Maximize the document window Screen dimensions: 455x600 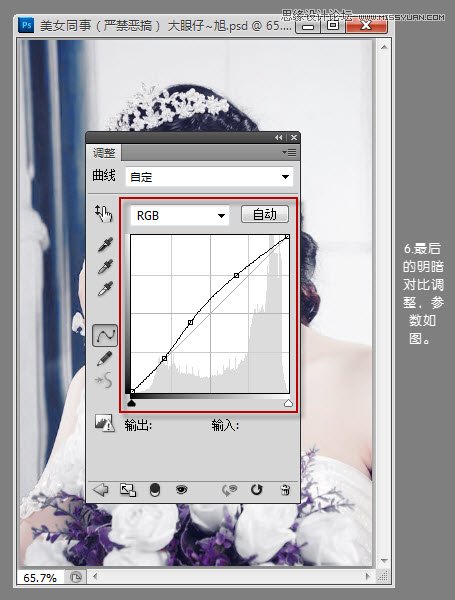point(333,26)
